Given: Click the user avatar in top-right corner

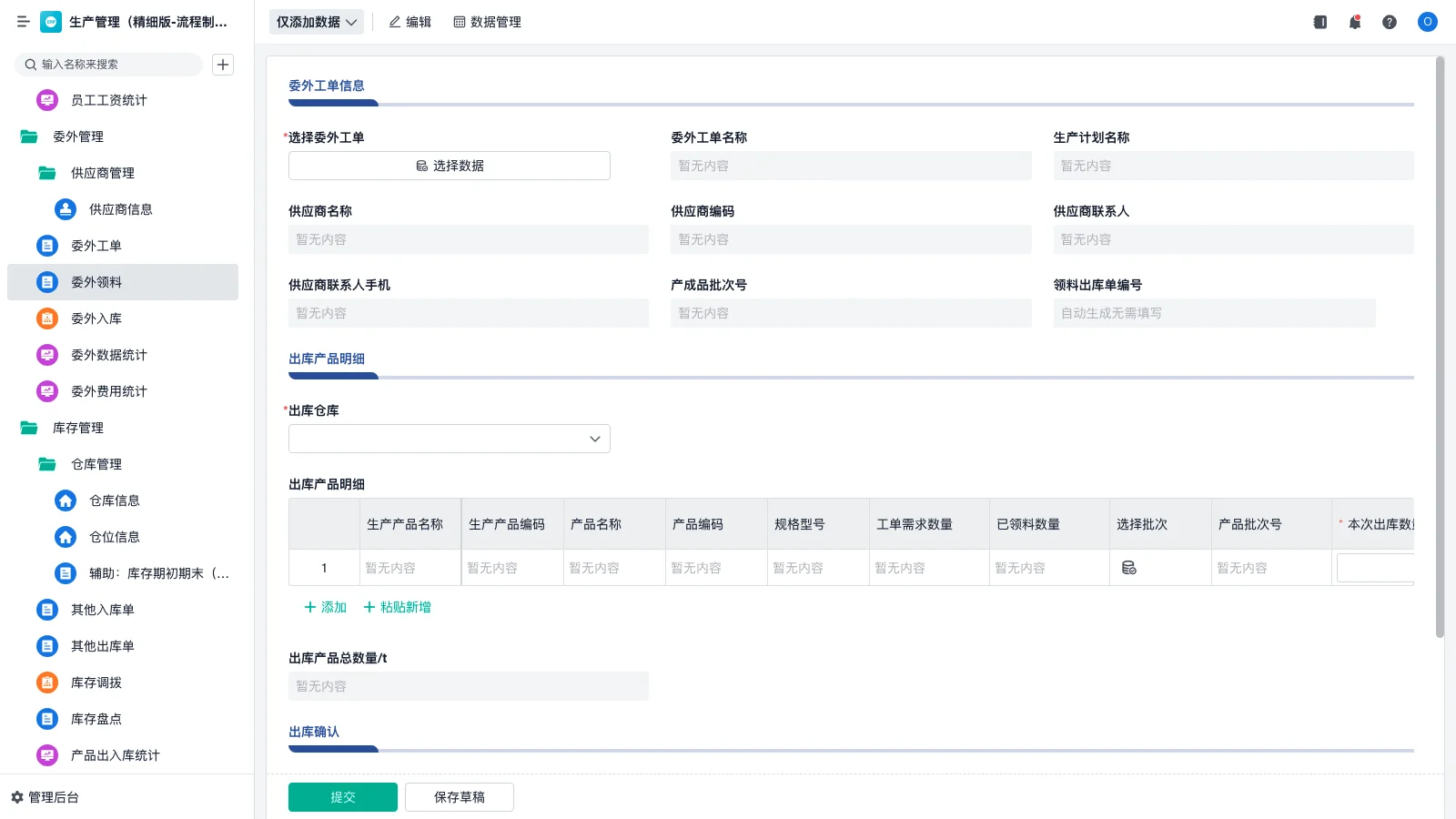Looking at the screenshot, I should click(x=1426, y=22).
